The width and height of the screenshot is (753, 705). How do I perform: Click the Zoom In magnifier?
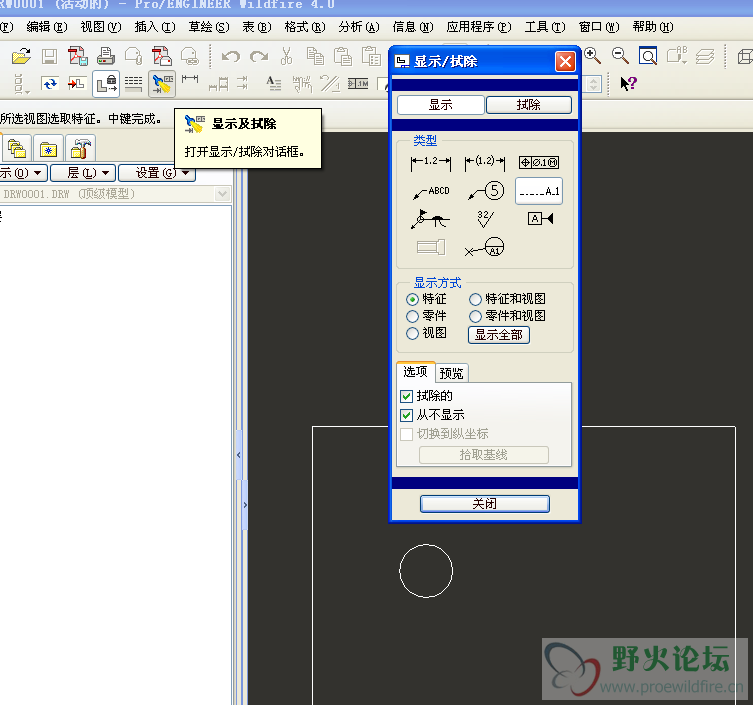coord(593,56)
